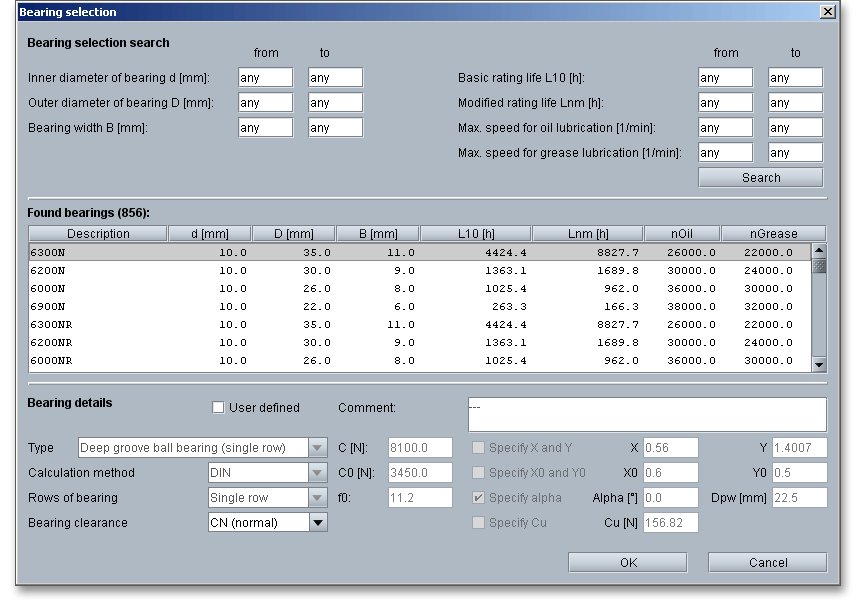Expand the bearing Type dropdown
This screenshot has width=856, height=601.
pos(317,448)
